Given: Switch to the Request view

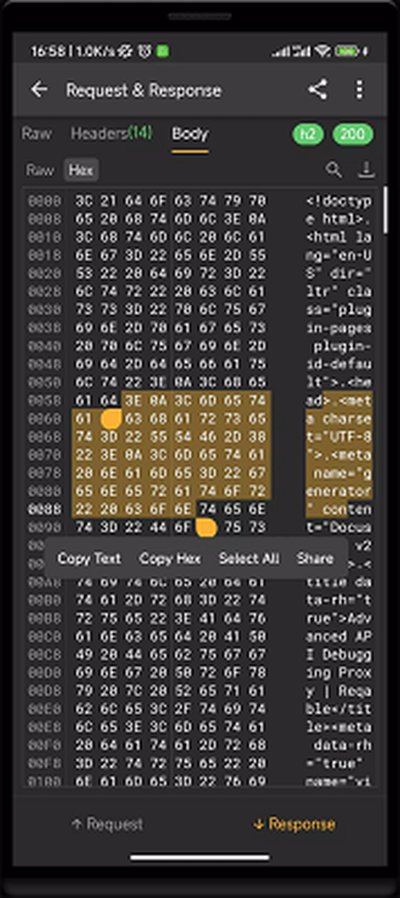Looking at the screenshot, I should pyautogui.click(x=107, y=824).
